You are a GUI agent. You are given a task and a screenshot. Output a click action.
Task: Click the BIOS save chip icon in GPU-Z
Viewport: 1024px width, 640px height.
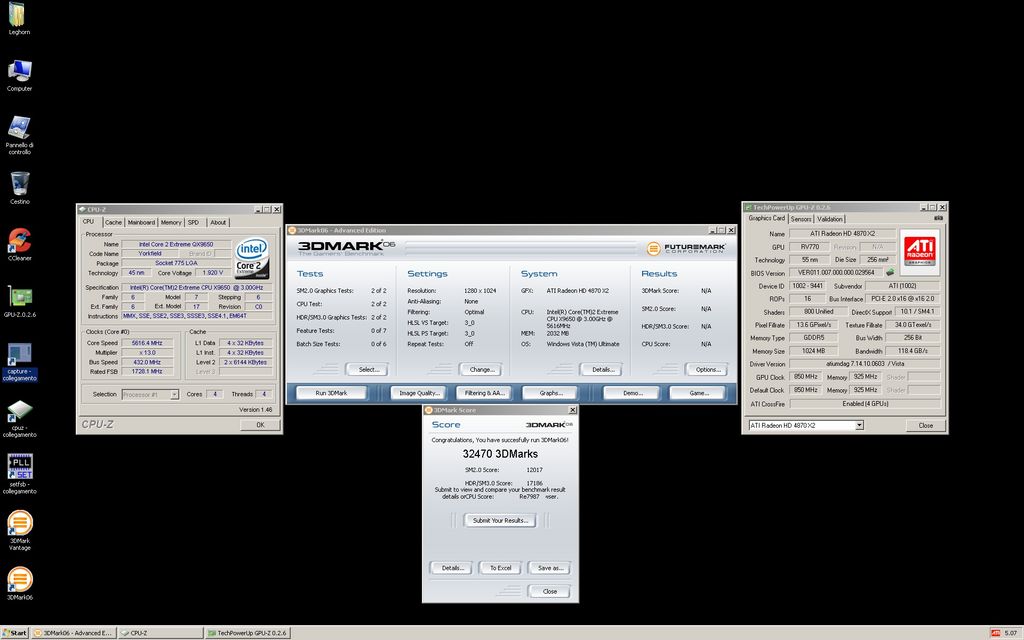(889, 272)
